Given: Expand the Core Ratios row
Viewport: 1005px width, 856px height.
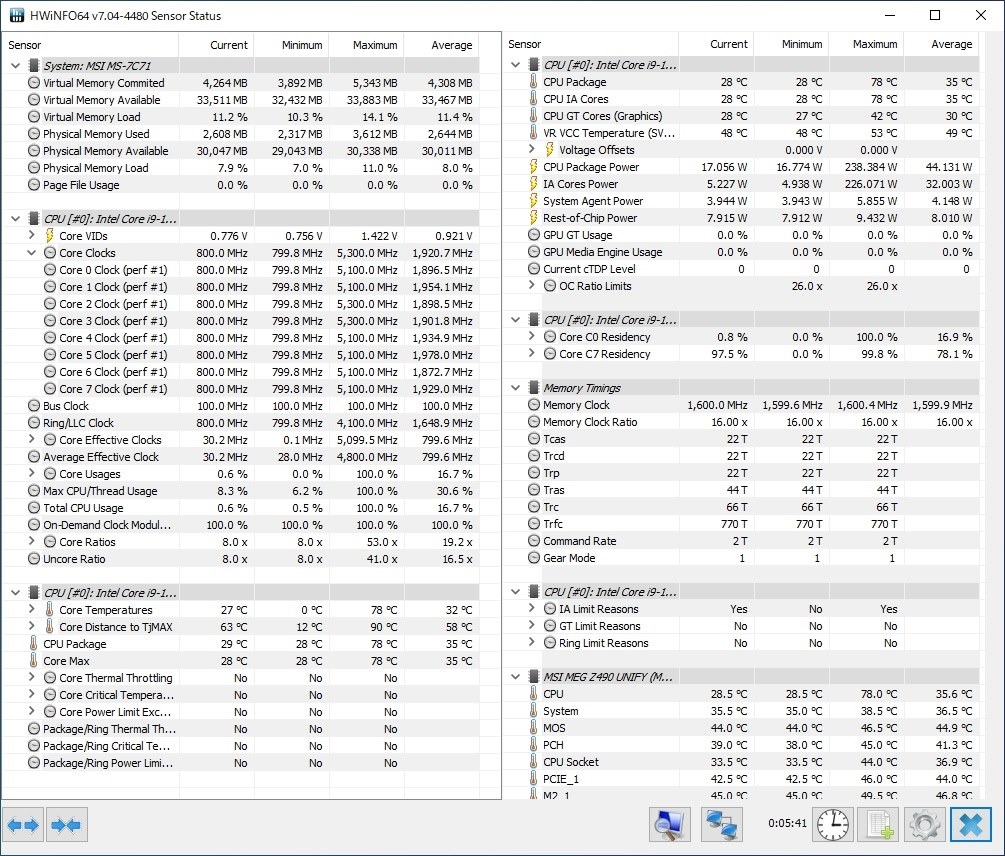Looking at the screenshot, I should tap(31, 541).
